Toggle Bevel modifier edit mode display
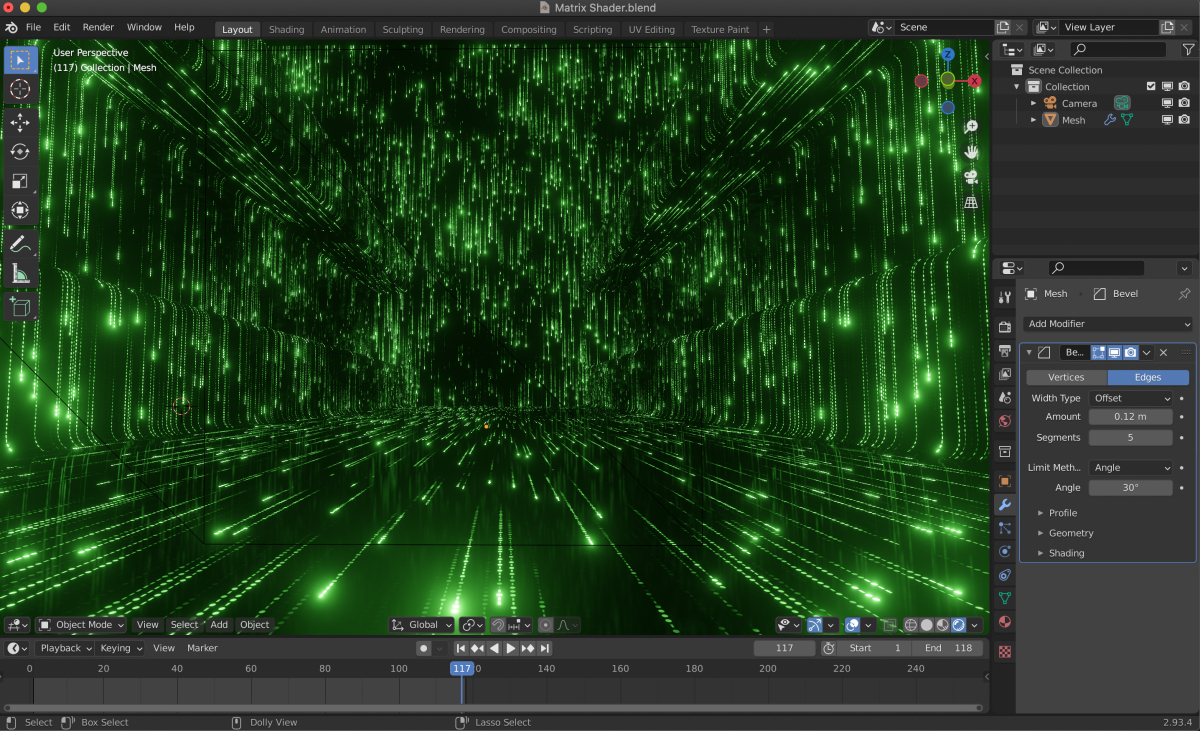The image size is (1200, 731). tap(1099, 352)
